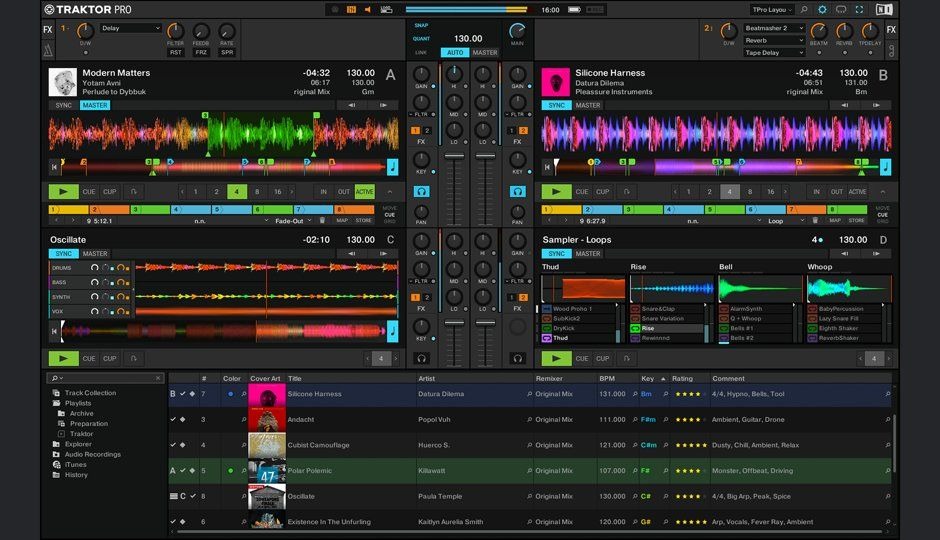The width and height of the screenshot is (940, 540).
Task: Delete the selected cue on Deck A
Action: pos(322,221)
